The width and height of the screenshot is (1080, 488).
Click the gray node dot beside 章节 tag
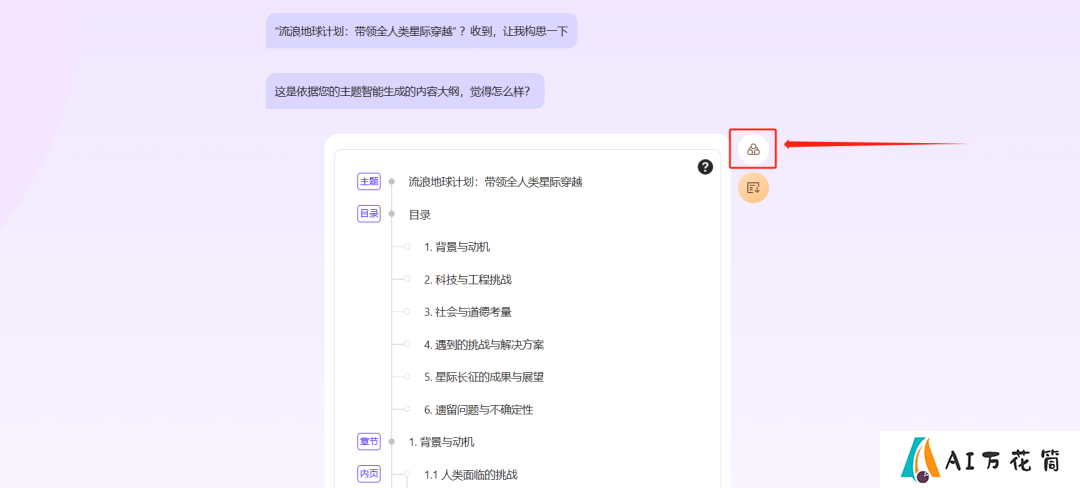coord(391,442)
